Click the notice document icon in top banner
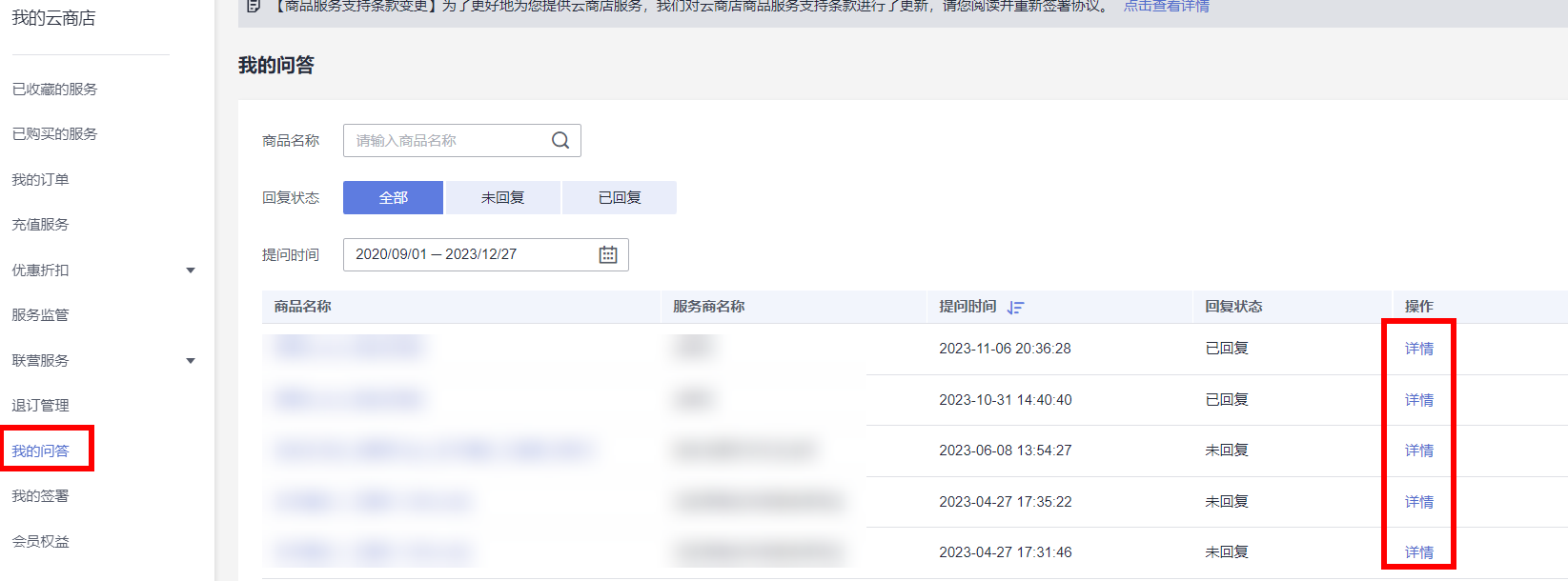The height and width of the screenshot is (581, 1568). [254, 6]
